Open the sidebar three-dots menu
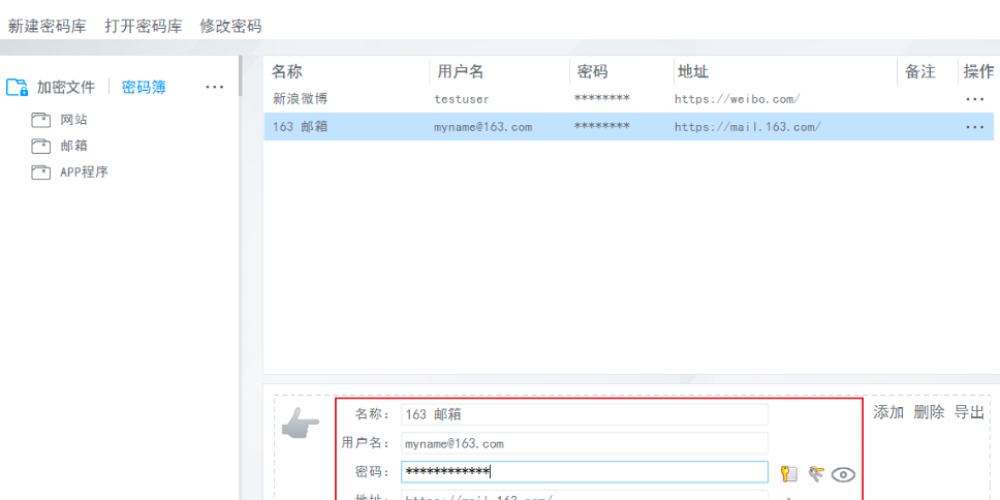Image resolution: width=1000 pixels, height=500 pixels. pos(214,87)
